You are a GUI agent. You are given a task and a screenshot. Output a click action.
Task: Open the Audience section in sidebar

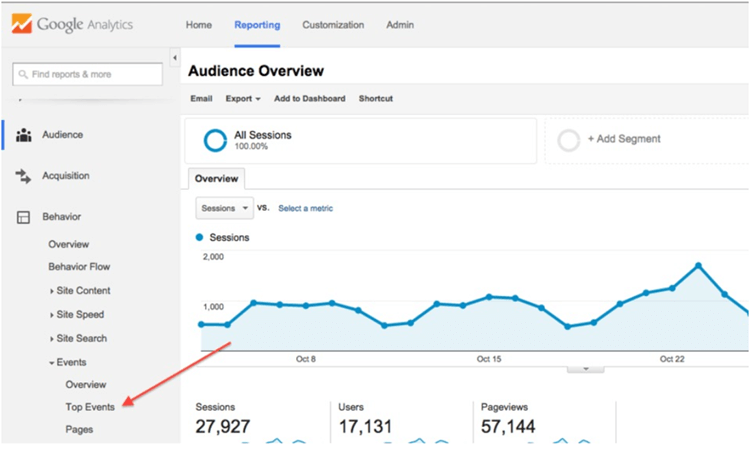(x=63, y=135)
